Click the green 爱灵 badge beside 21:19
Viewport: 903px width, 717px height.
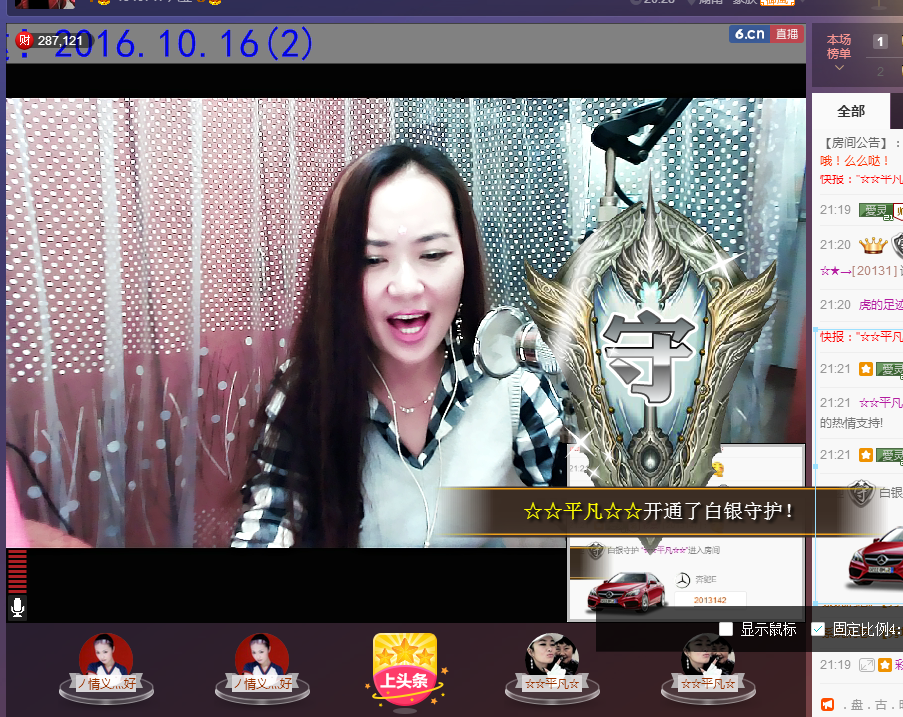point(875,210)
